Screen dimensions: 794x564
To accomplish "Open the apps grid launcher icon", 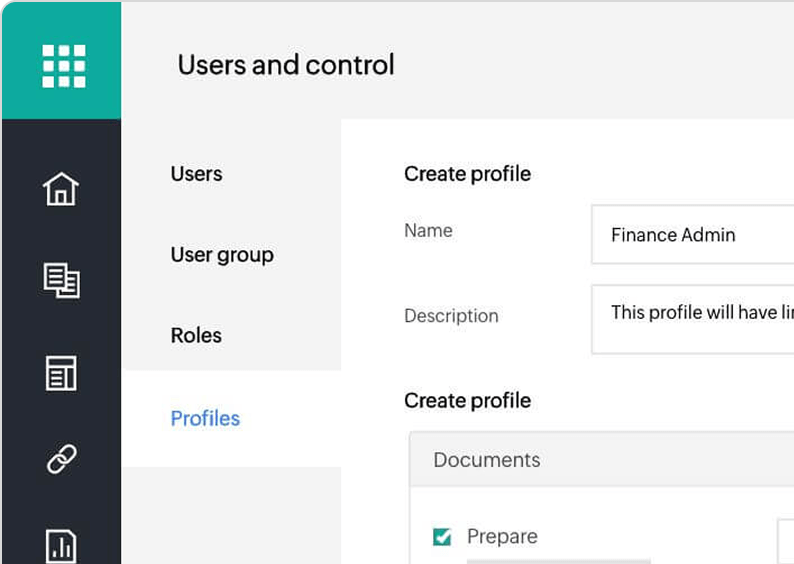I will point(64,66).
